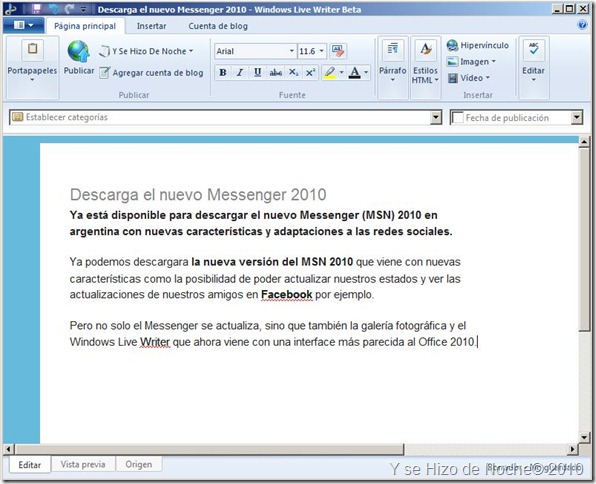The width and height of the screenshot is (596, 484).
Task: Click the Portapapeles clipboard icon
Action: 32,50
